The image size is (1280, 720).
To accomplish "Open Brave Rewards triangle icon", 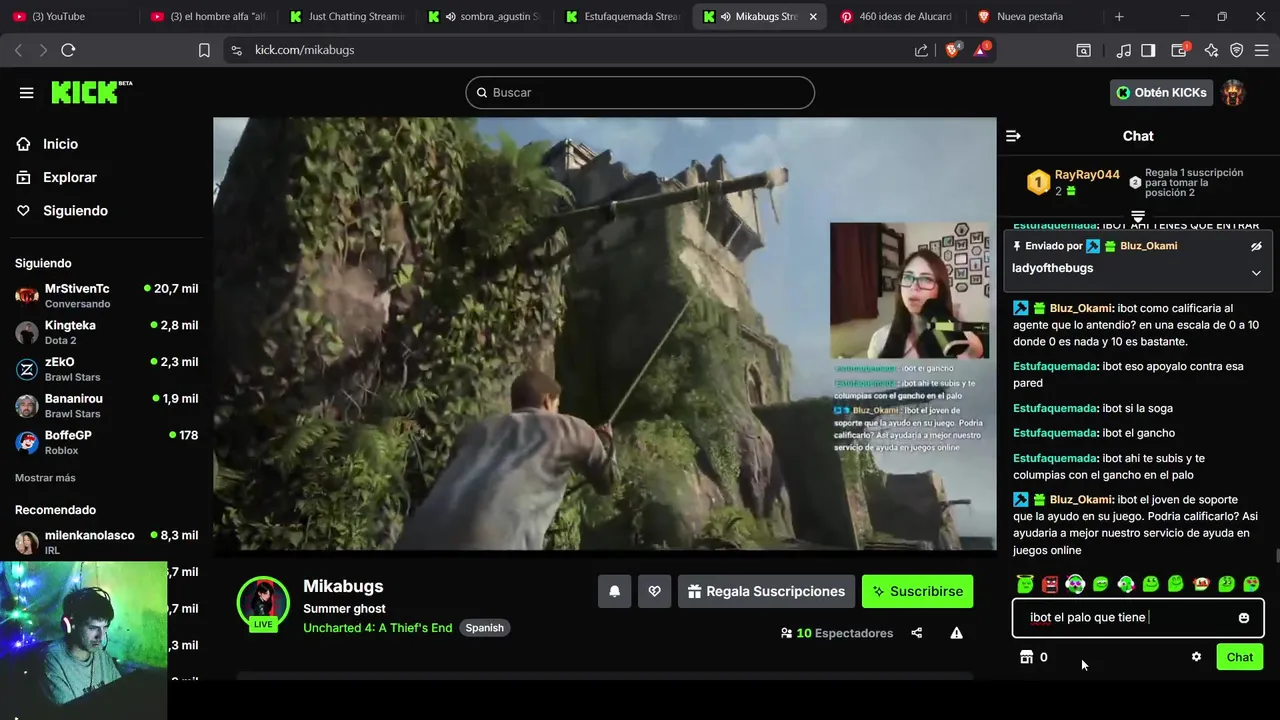I will 981,50.
